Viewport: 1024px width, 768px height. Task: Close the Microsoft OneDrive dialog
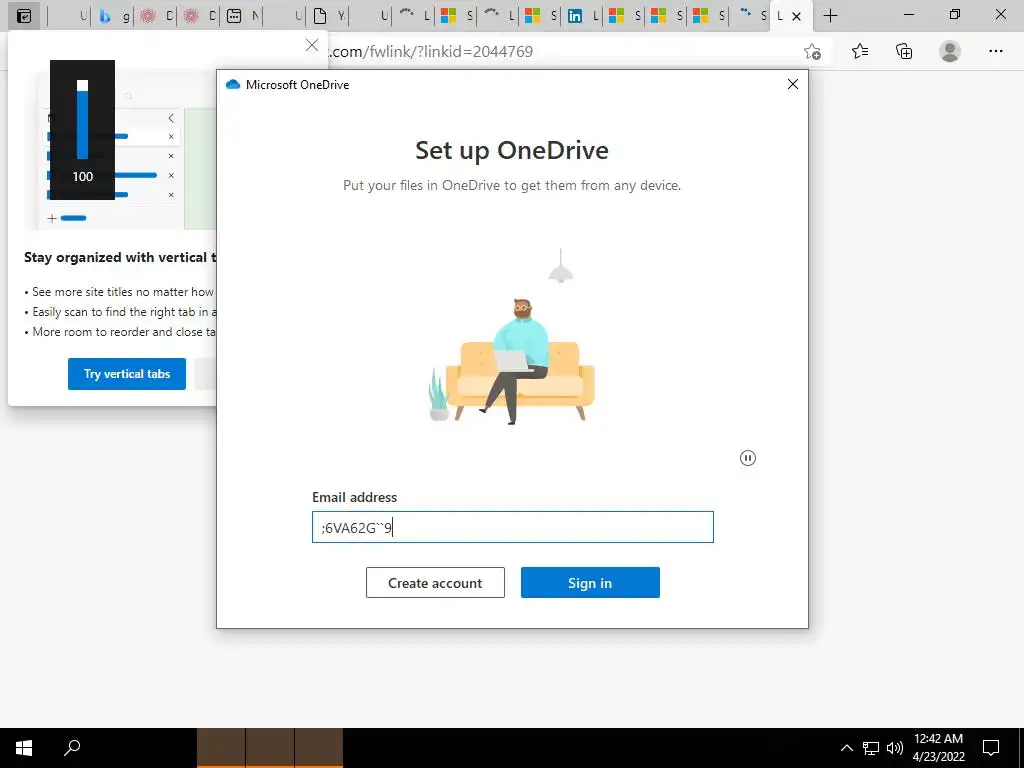pos(793,84)
